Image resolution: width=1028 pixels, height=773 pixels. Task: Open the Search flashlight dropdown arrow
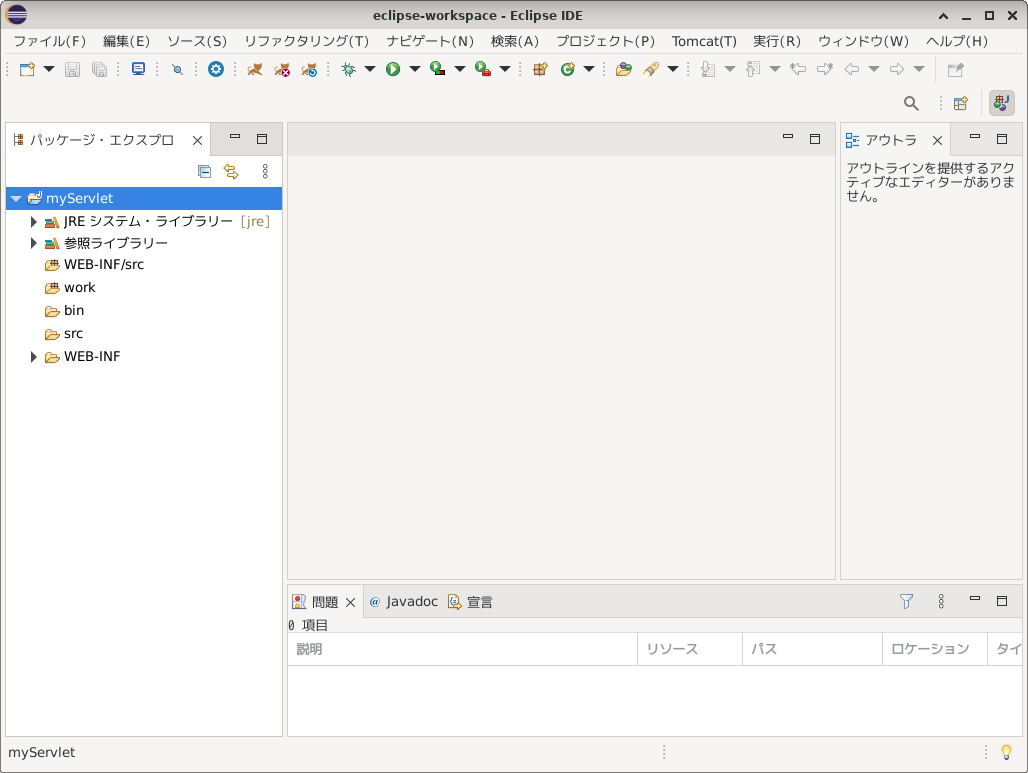click(x=673, y=69)
